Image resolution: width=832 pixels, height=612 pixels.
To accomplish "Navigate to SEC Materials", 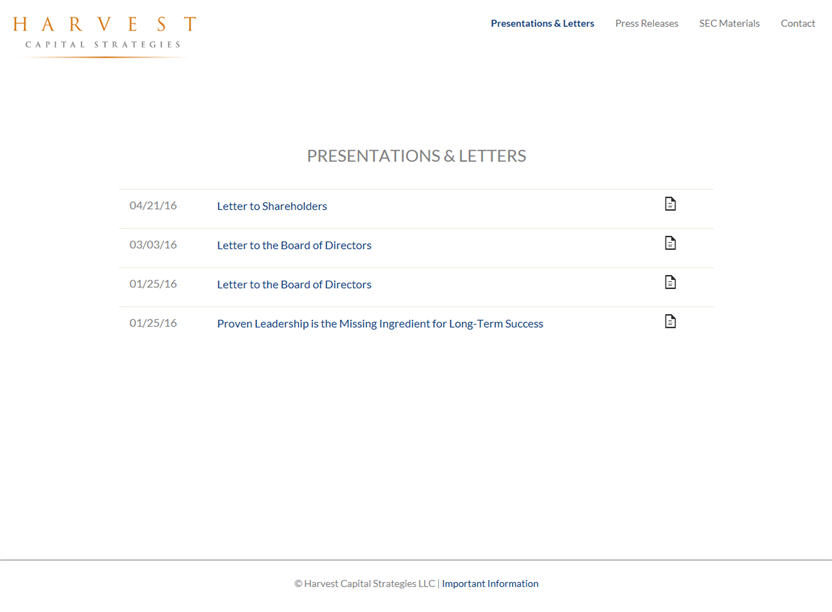I will pos(729,23).
